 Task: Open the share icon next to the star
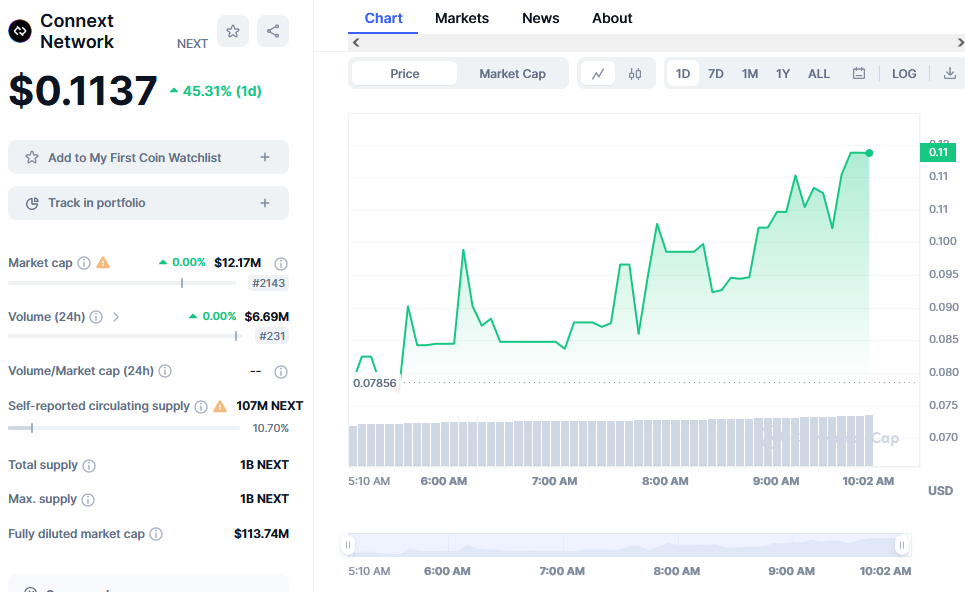pyautogui.click(x=273, y=31)
